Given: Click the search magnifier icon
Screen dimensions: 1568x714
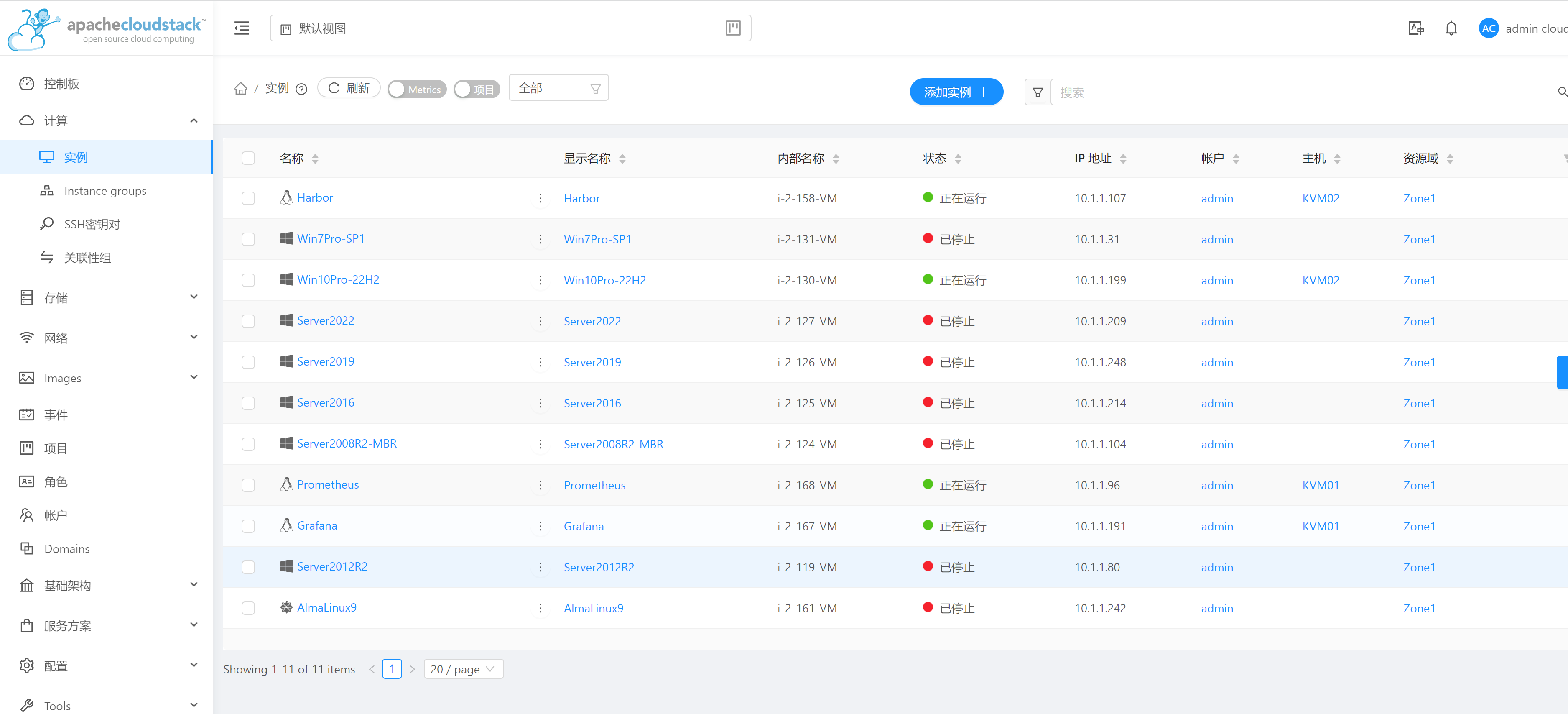Looking at the screenshot, I should click(1562, 92).
